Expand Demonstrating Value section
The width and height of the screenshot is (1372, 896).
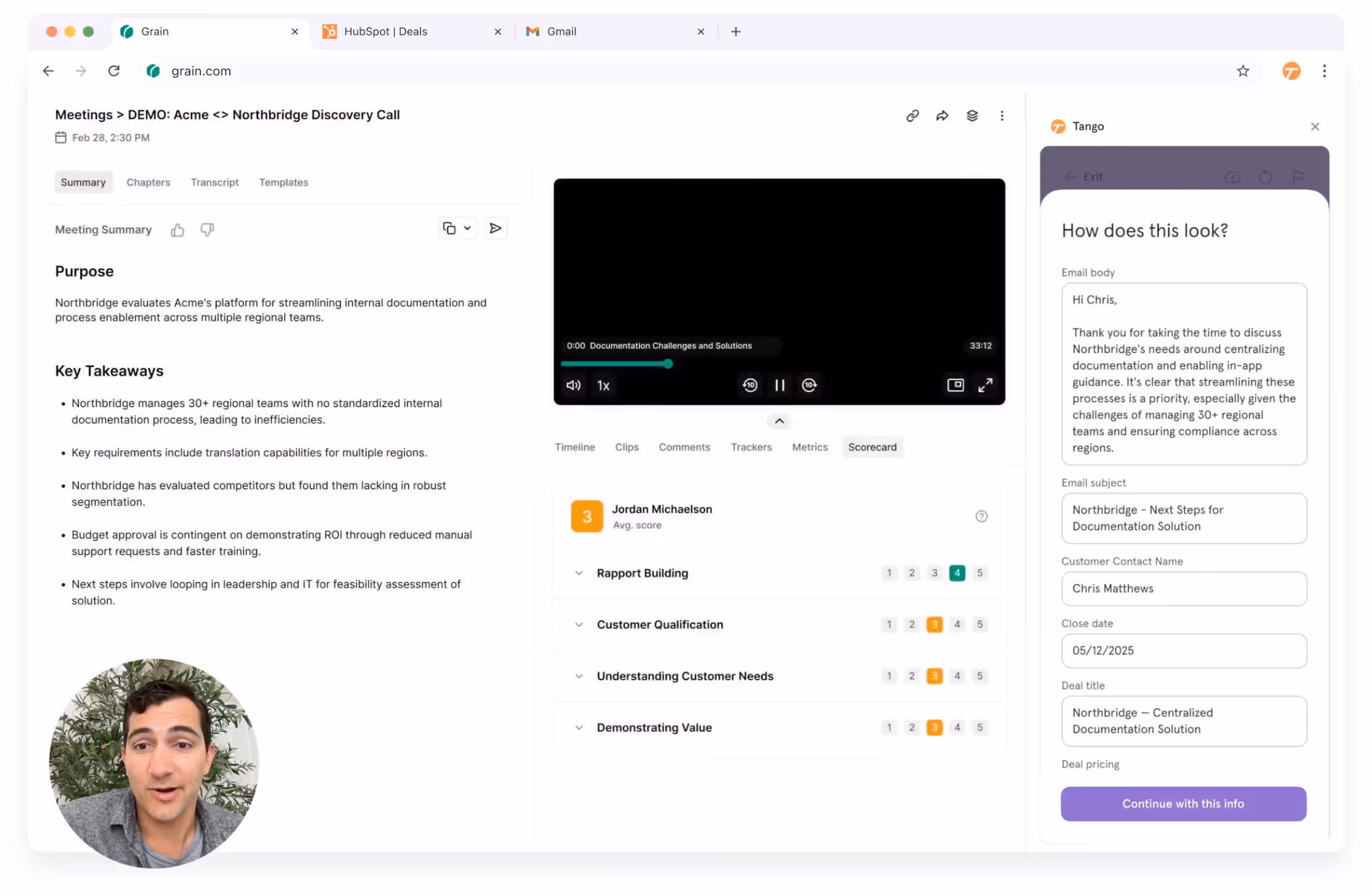click(579, 728)
